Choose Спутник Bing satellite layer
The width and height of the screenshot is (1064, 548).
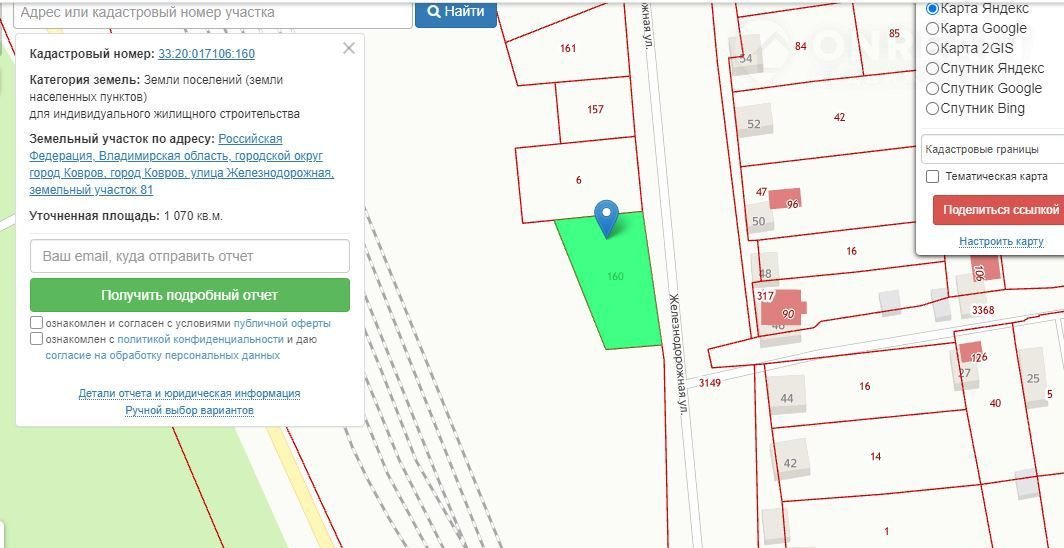pyautogui.click(x=933, y=108)
